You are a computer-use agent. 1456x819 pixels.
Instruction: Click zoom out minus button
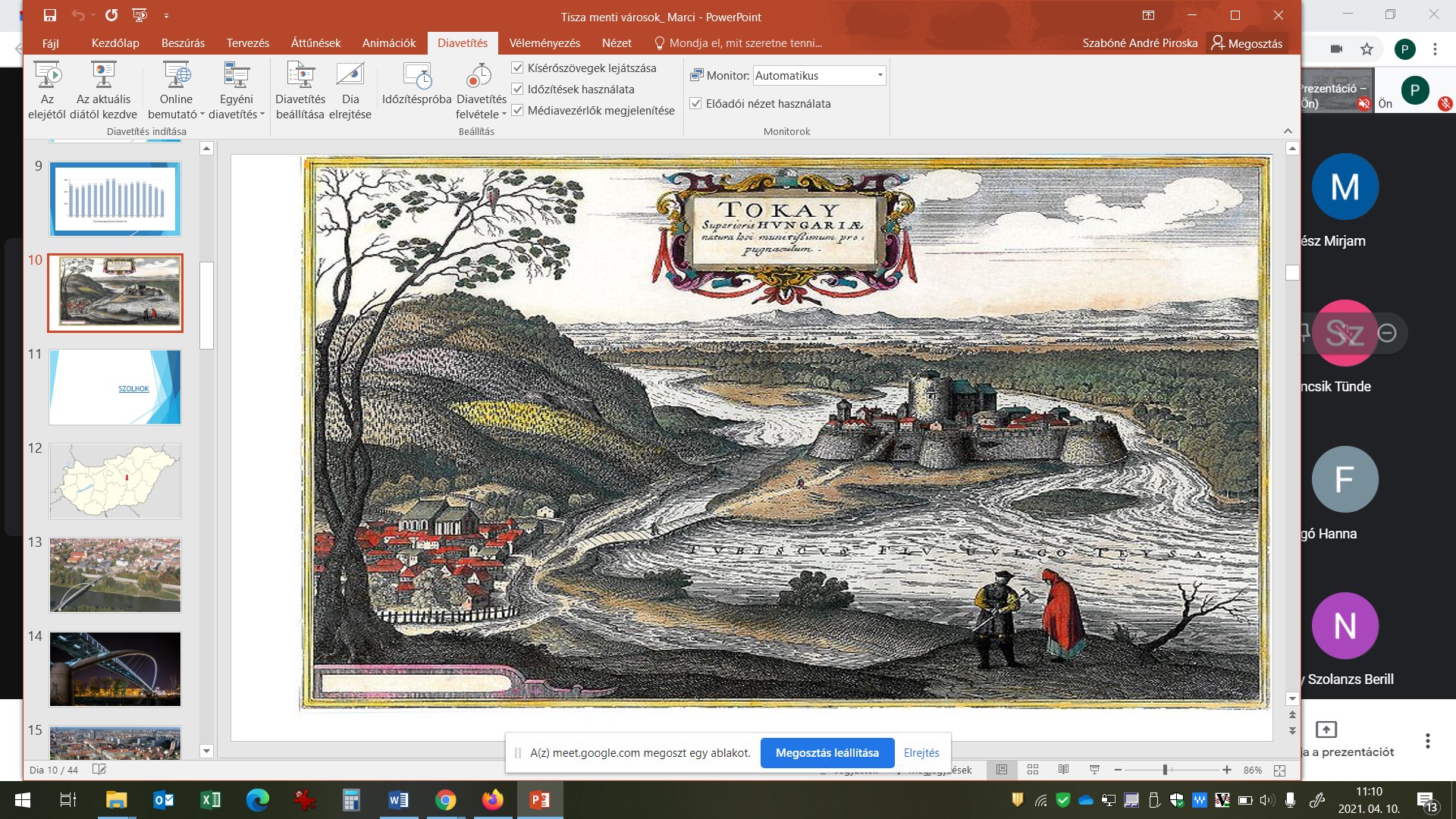tap(1118, 770)
